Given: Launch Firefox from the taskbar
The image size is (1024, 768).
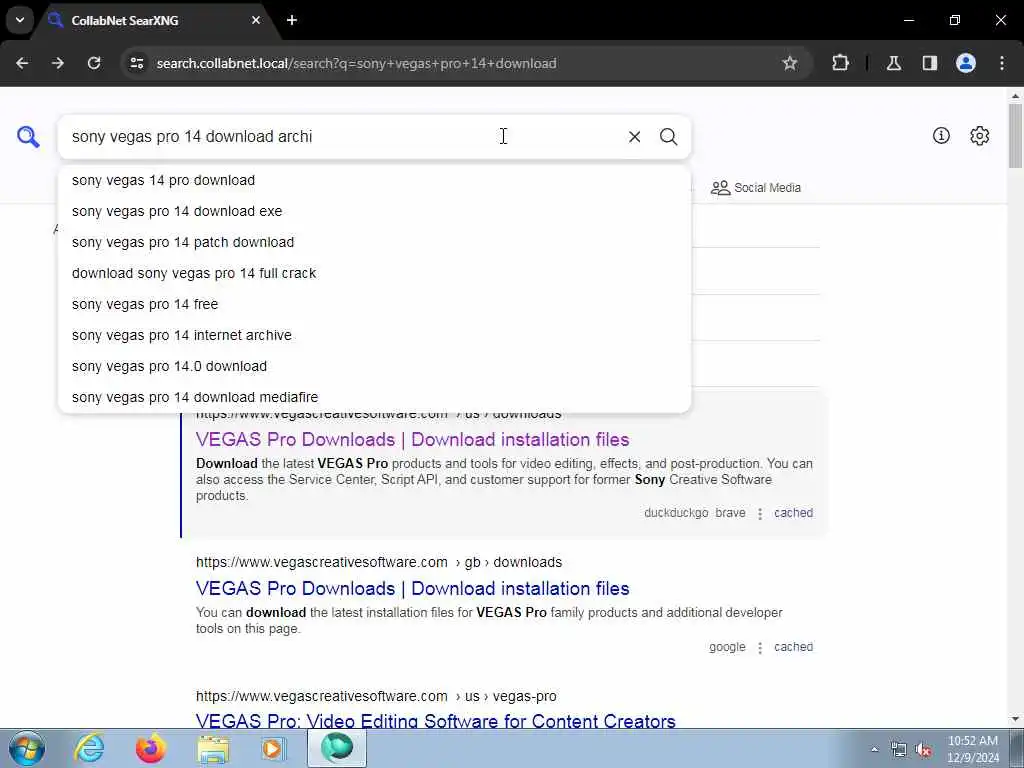Looking at the screenshot, I should (x=151, y=748).
